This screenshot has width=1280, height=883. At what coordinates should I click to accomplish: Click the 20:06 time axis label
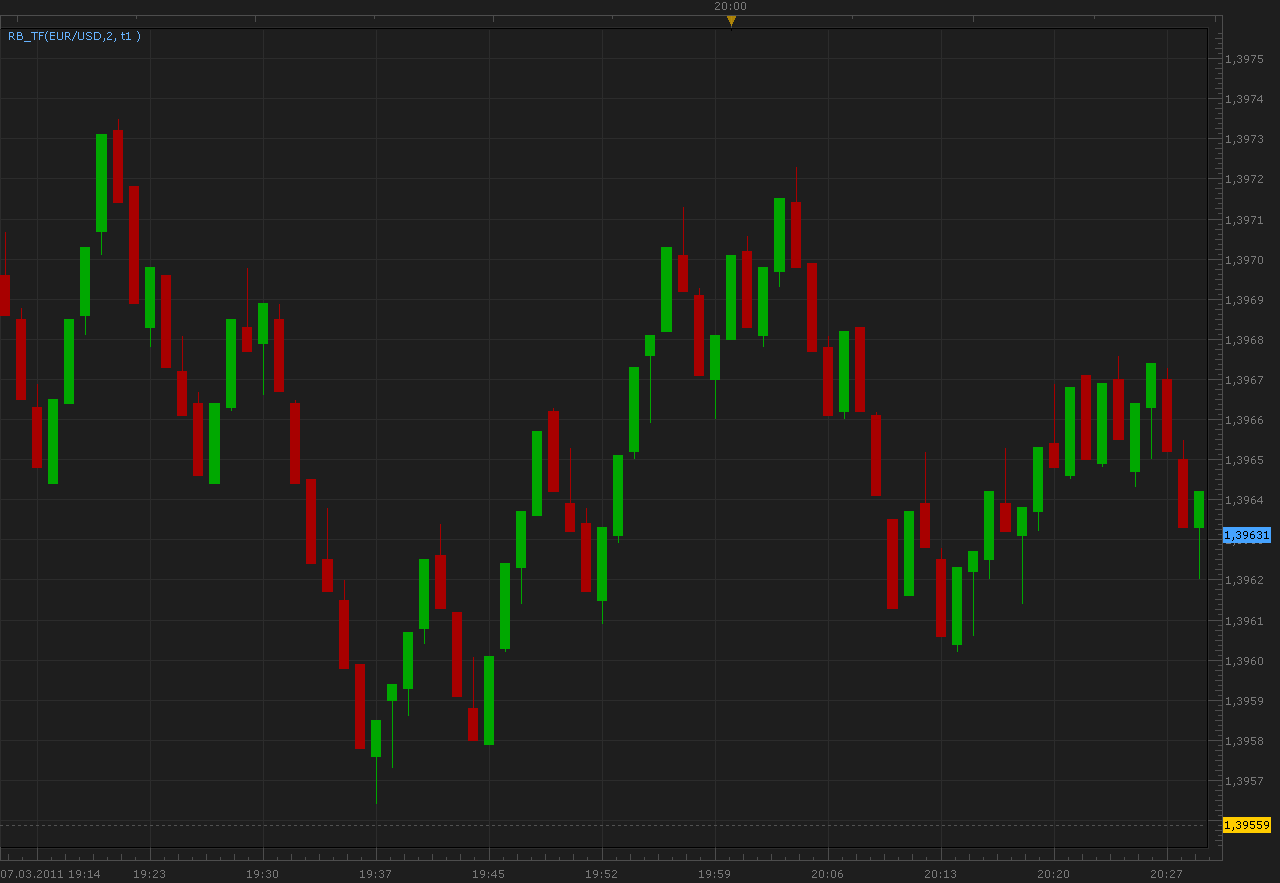click(x=828, y=874)
